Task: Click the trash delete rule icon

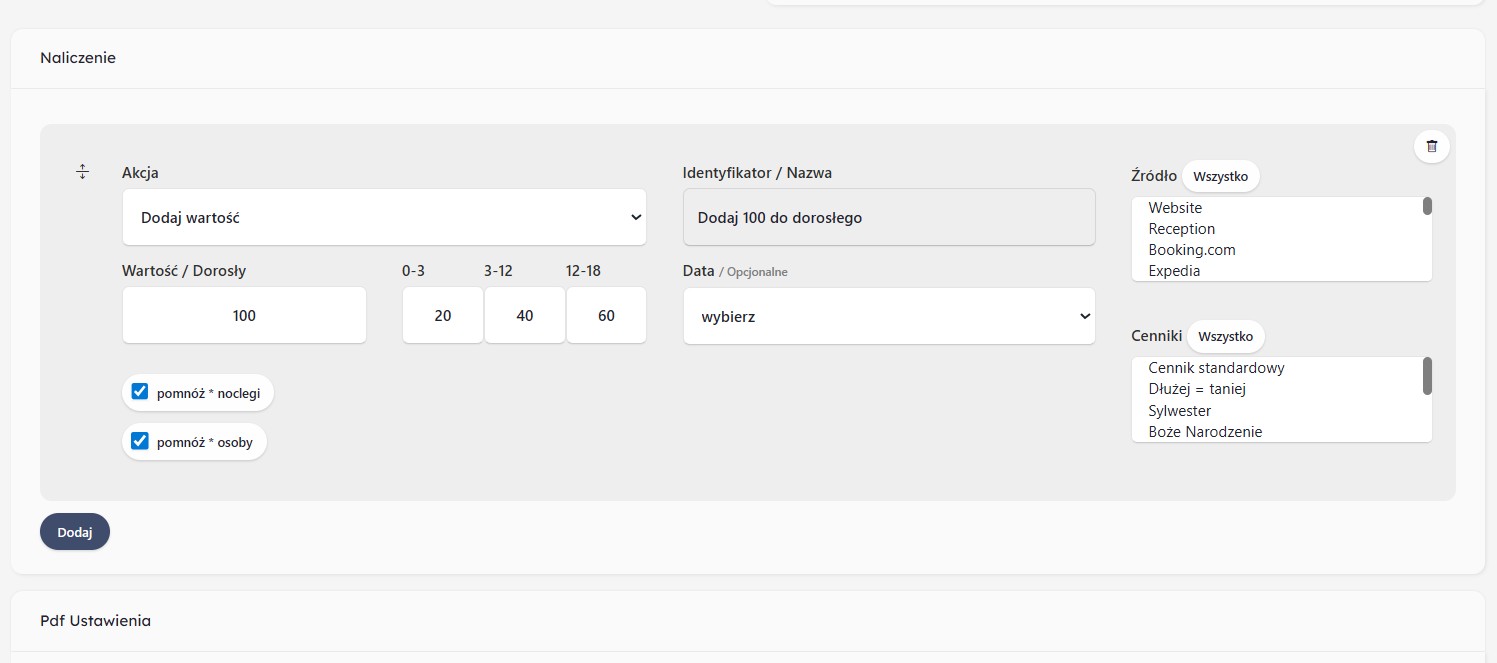Action: click(x=1431, y=146)
